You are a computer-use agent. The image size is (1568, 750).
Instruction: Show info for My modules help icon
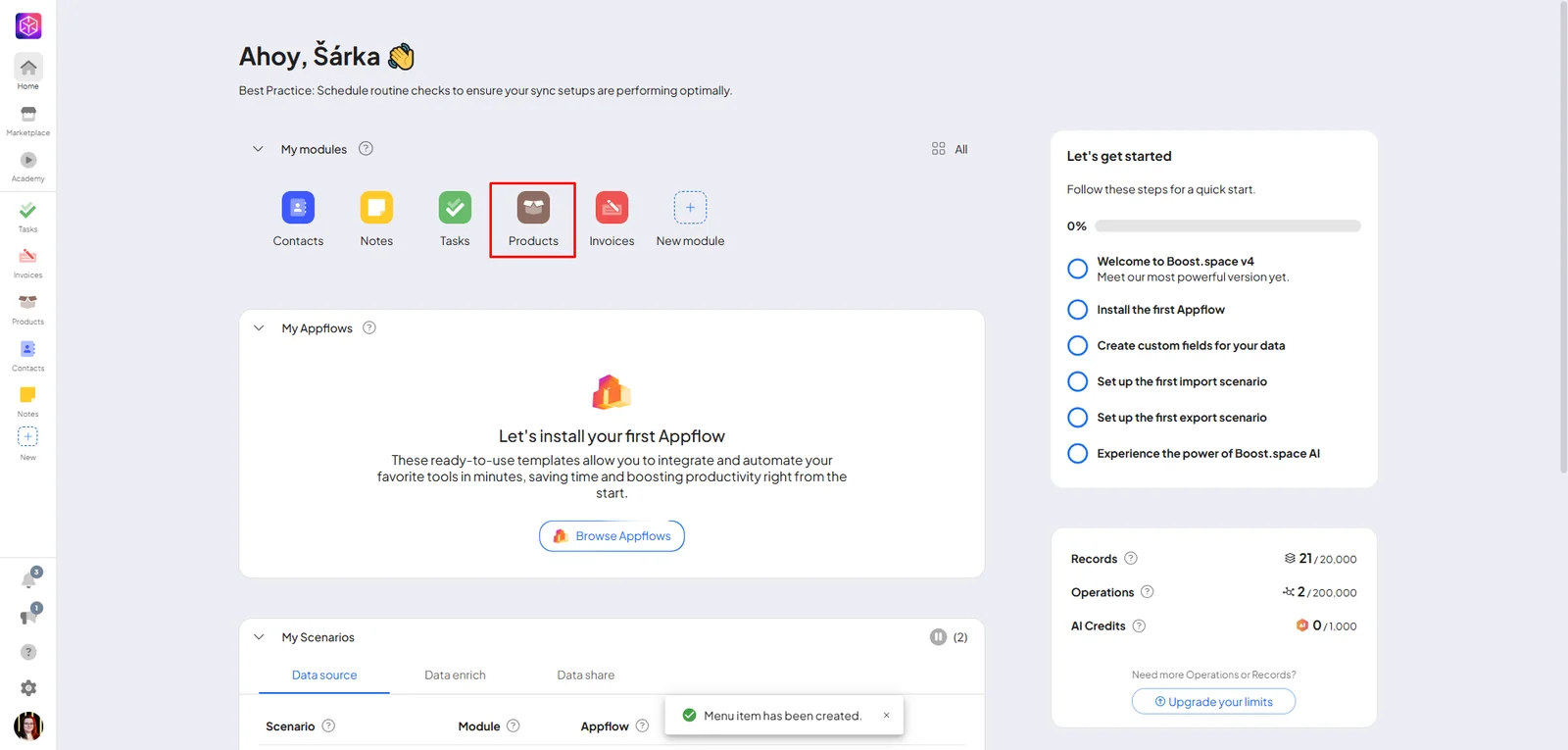coord(366,149)
